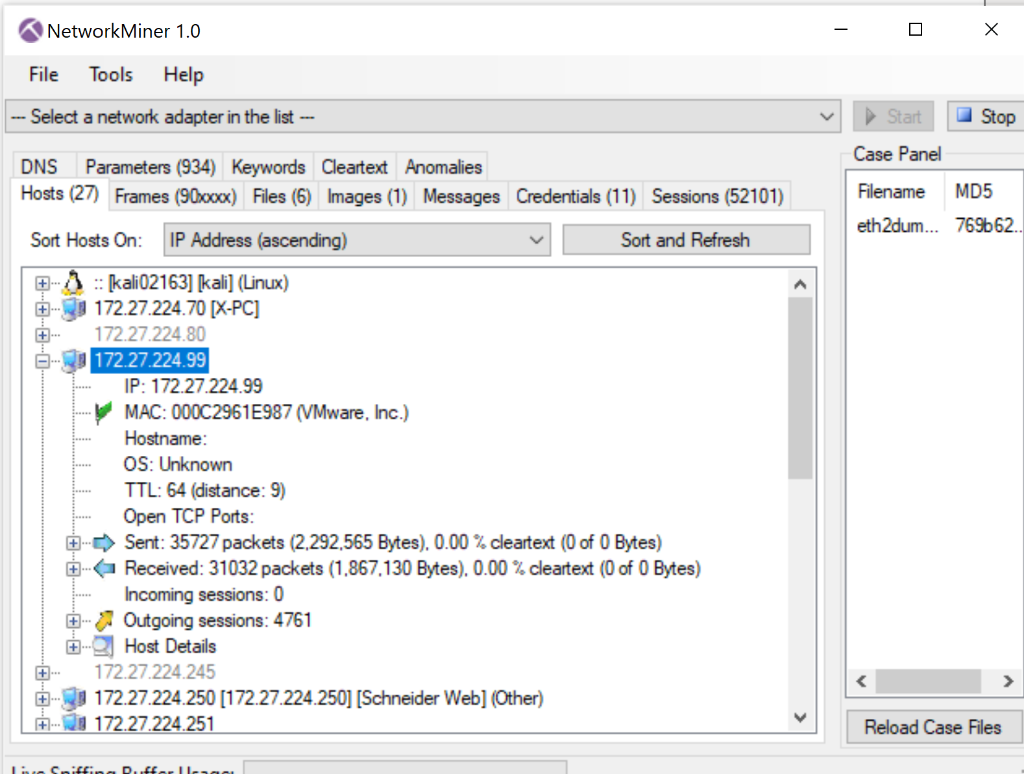Open the Help menu
1024x774 pixels.
(184, 74)
